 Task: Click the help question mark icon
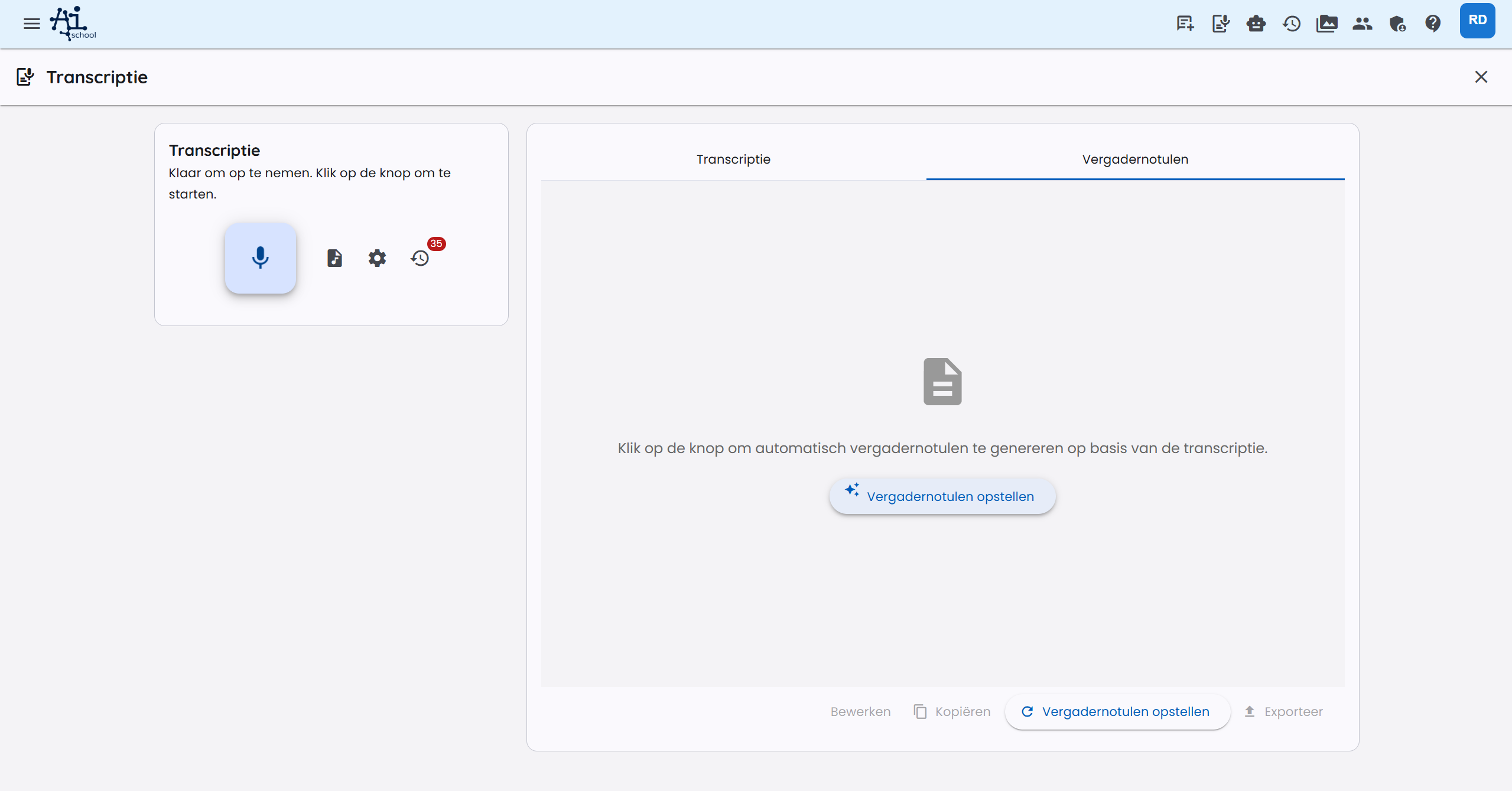pos(1433,24)
